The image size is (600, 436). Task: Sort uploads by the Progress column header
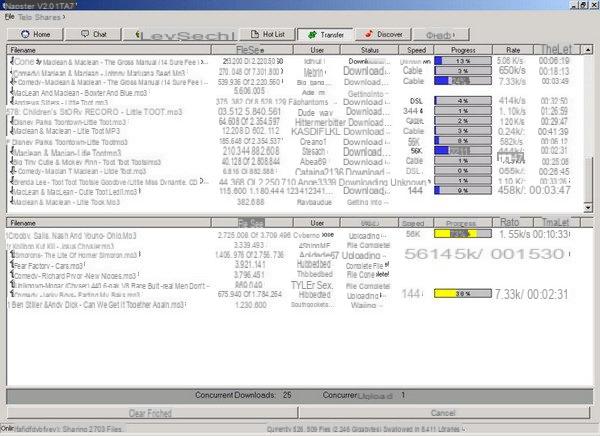coord(463,223)
